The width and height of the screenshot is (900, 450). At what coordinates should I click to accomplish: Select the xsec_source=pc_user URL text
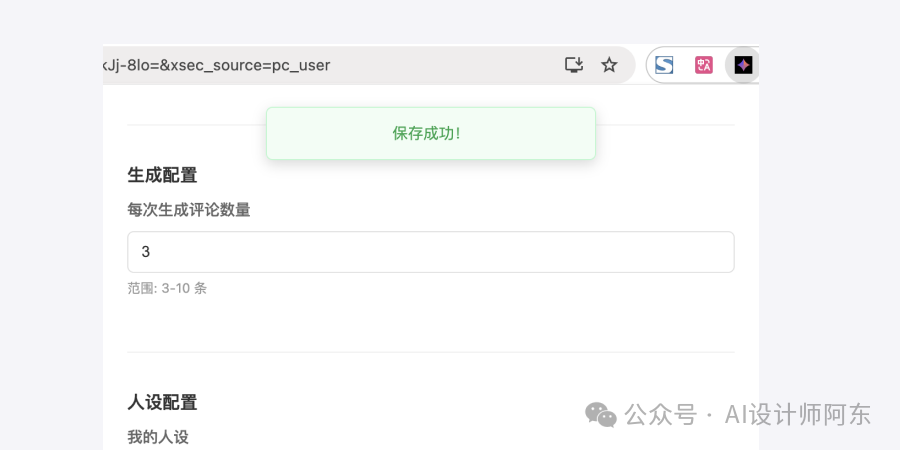click(x=250, y=65)
